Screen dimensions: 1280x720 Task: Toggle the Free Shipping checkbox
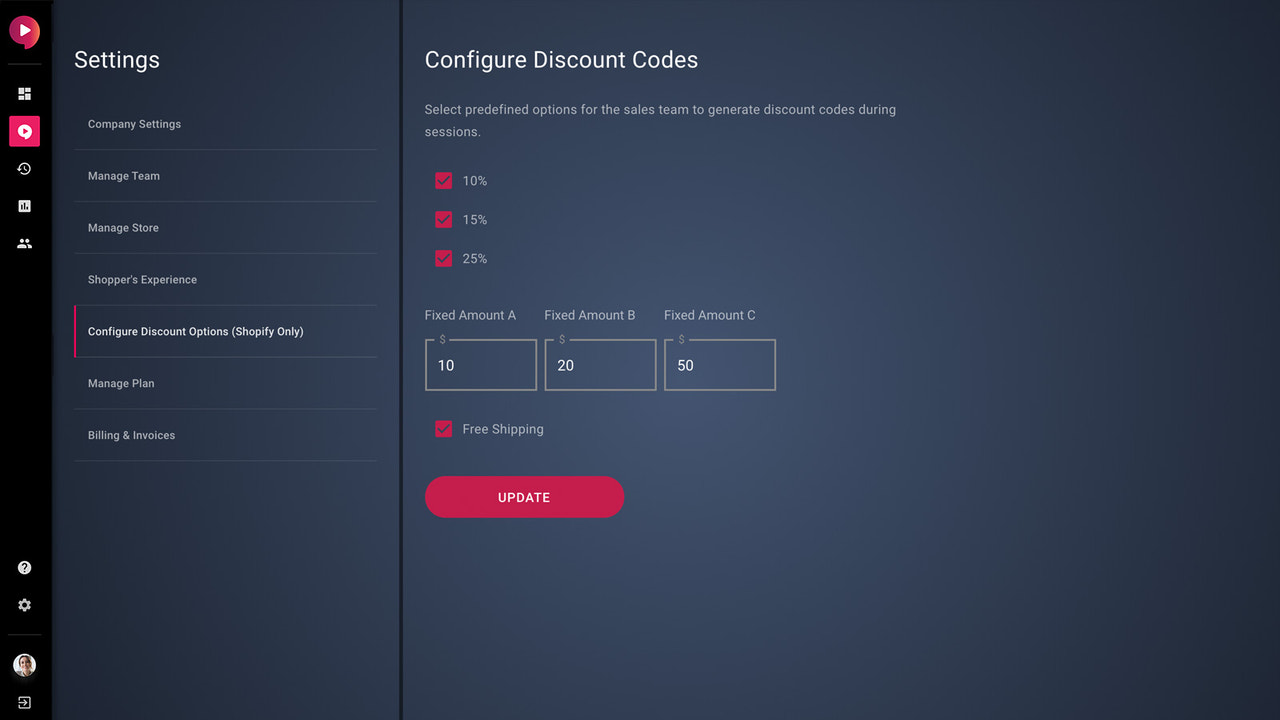[443, 428]
